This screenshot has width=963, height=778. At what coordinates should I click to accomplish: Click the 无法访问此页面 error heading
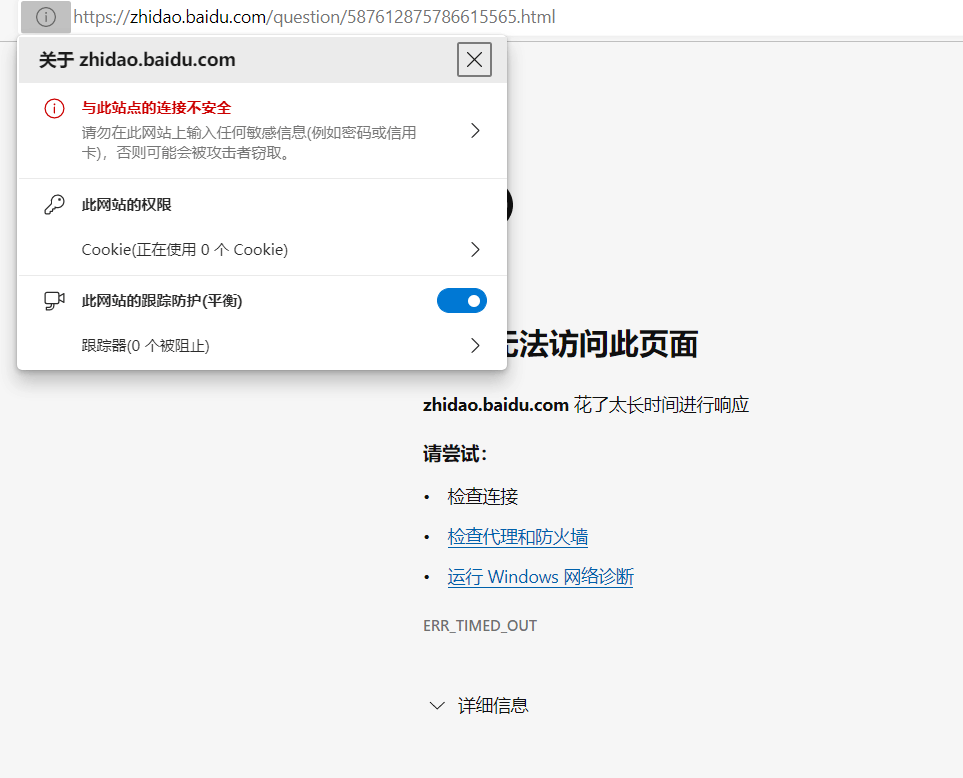click(x=602, y=344)
